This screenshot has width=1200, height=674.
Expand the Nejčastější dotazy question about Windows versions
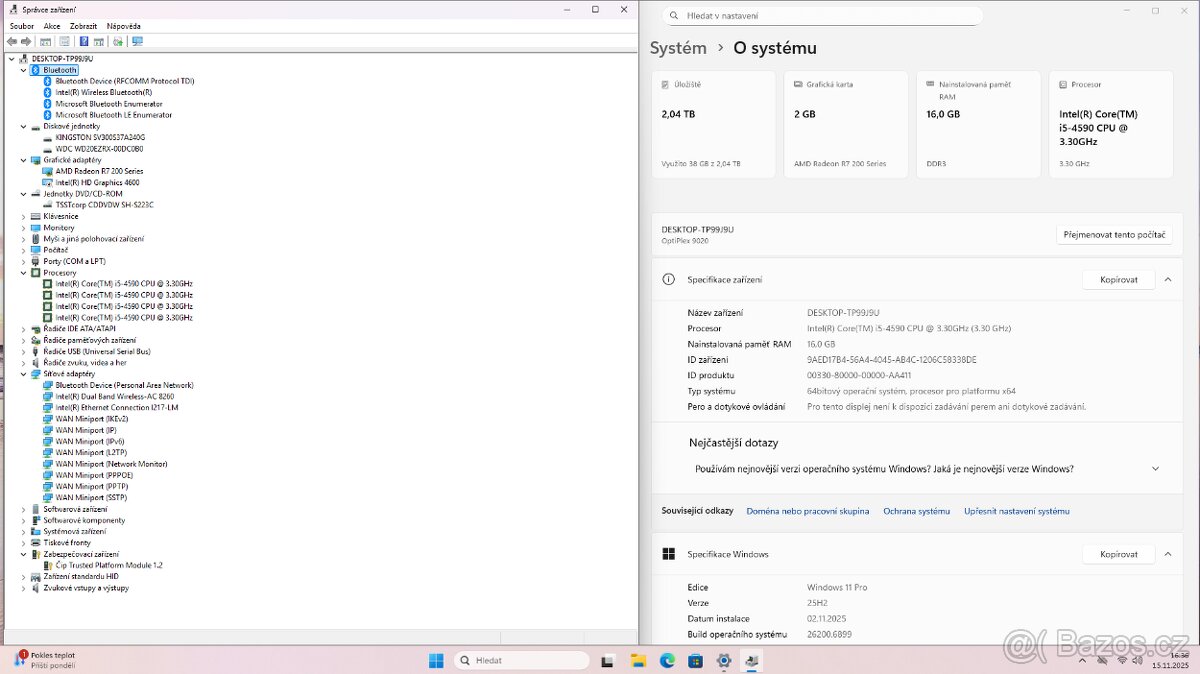[1155, 468]
